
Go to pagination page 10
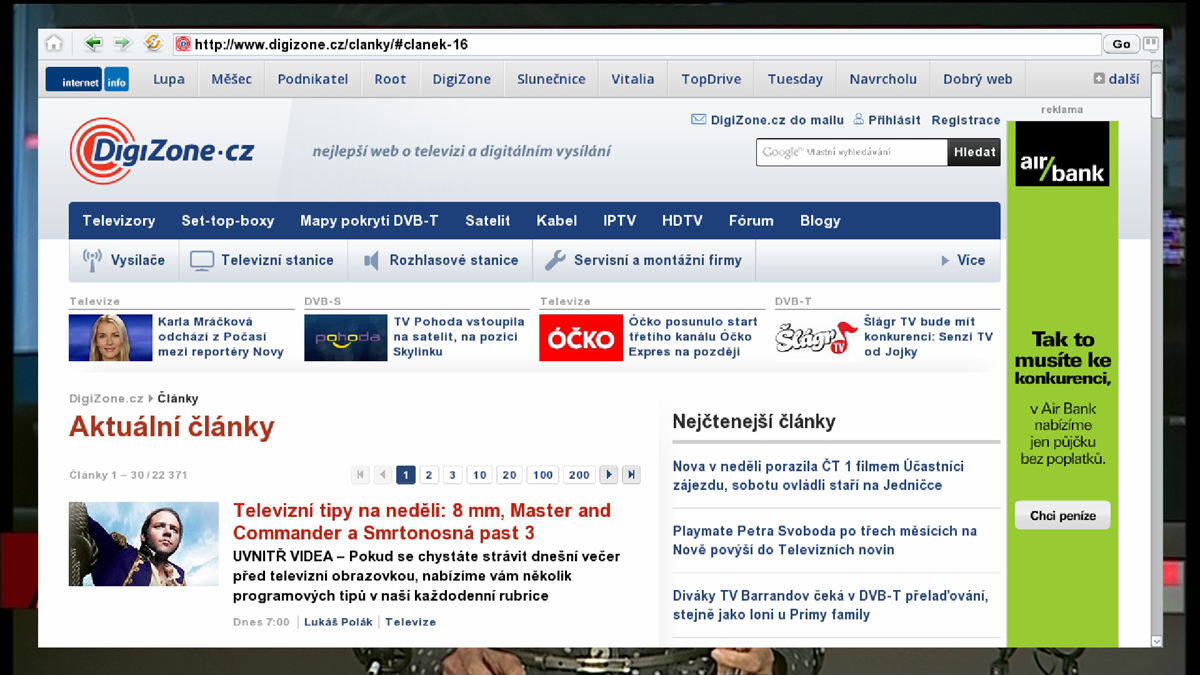[x=480, y=475]
